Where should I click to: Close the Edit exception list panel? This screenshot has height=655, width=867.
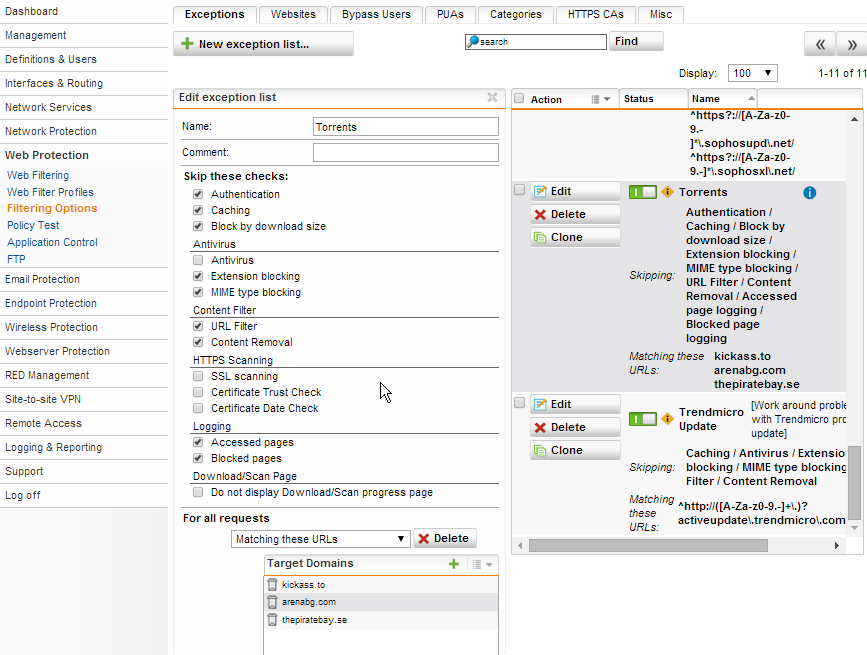pos(492,97)
